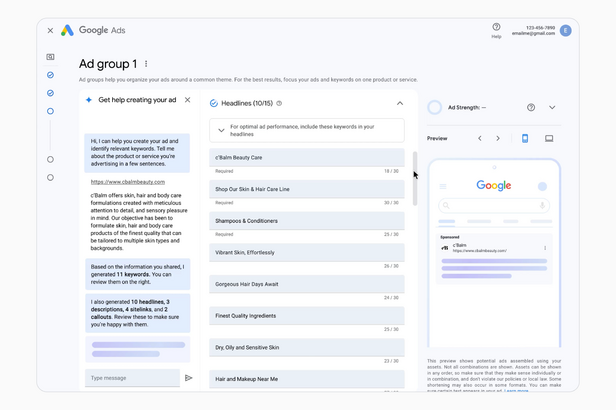Collapse the Headlines section
Viewport: 616px width, 410px height.
(x=400, y=103)
